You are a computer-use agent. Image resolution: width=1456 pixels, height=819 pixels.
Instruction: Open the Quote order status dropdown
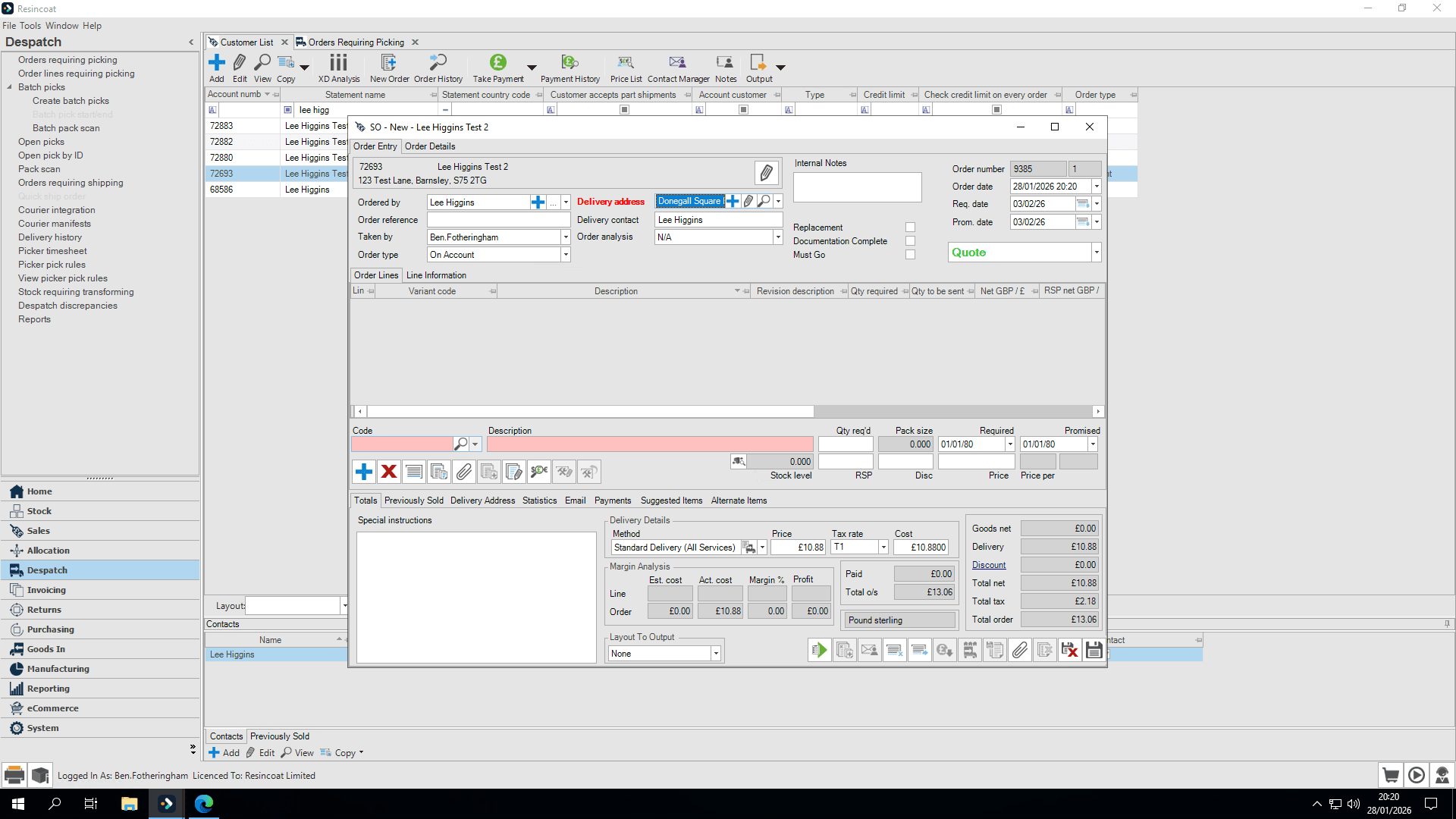tap(1096, 253)
